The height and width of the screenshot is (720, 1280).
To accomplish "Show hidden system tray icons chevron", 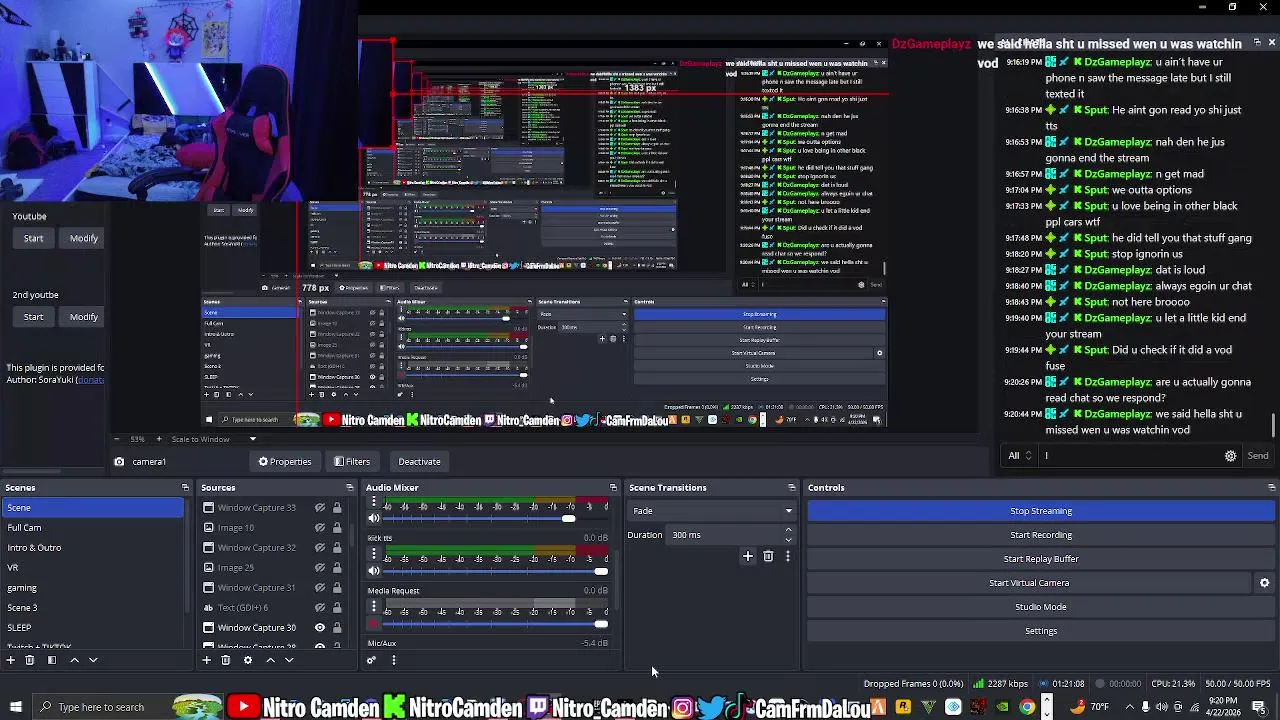I will [x=1130, y=707].
